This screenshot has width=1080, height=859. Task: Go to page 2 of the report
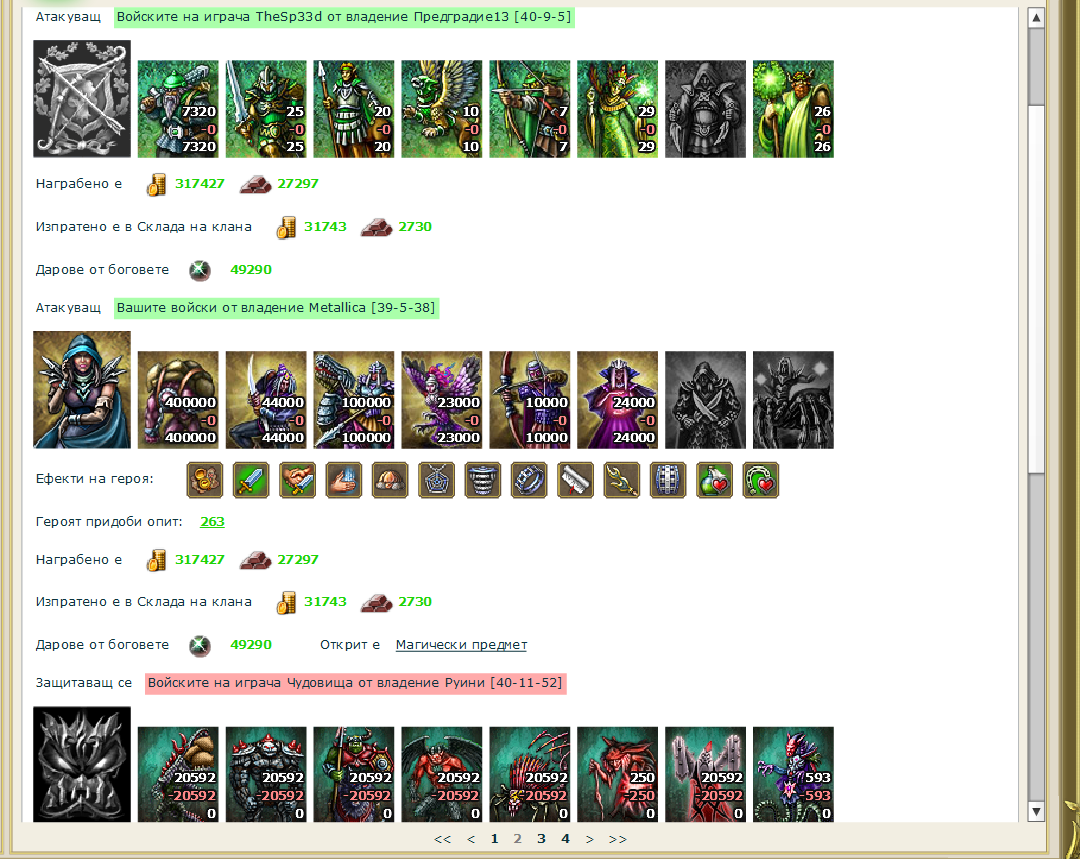pyautogui.click(x=517, y=838)
